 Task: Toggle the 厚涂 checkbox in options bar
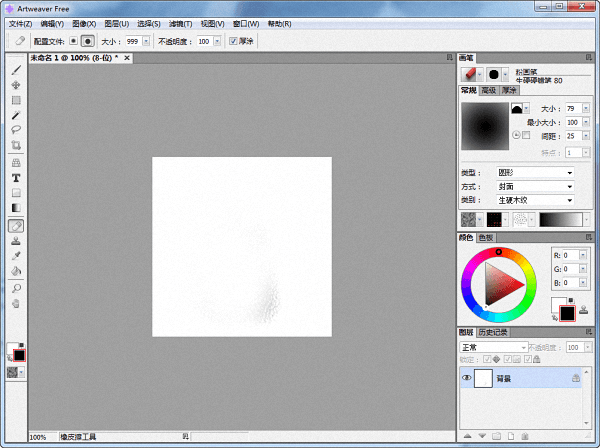[233, 41]
